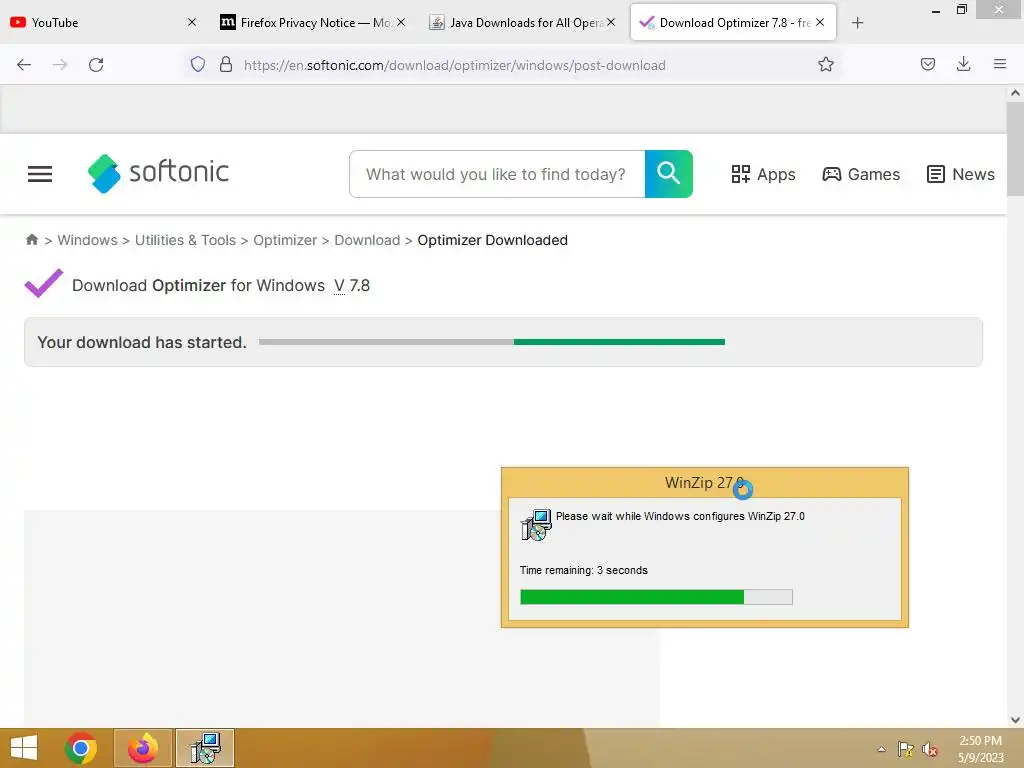Click the muted volume tray icon
Viewport: 1024px width, 768px height.
(930, 749)
